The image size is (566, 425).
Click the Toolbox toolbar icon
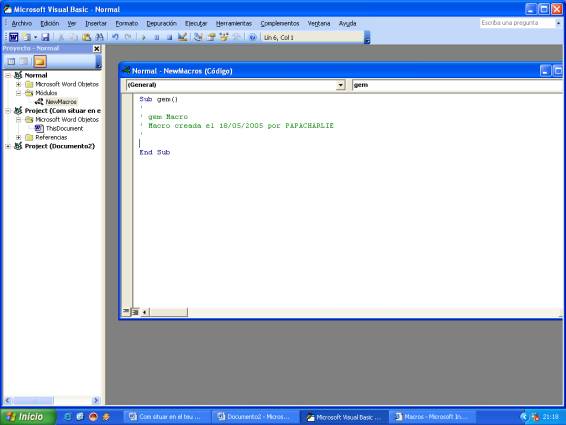[237, 37]
